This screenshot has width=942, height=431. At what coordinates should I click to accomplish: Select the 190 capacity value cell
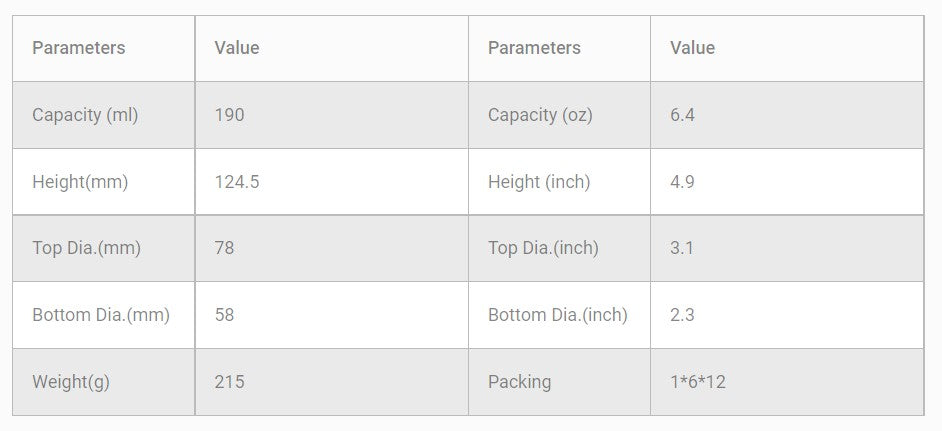pyautogui.click(x=230, y=115)
